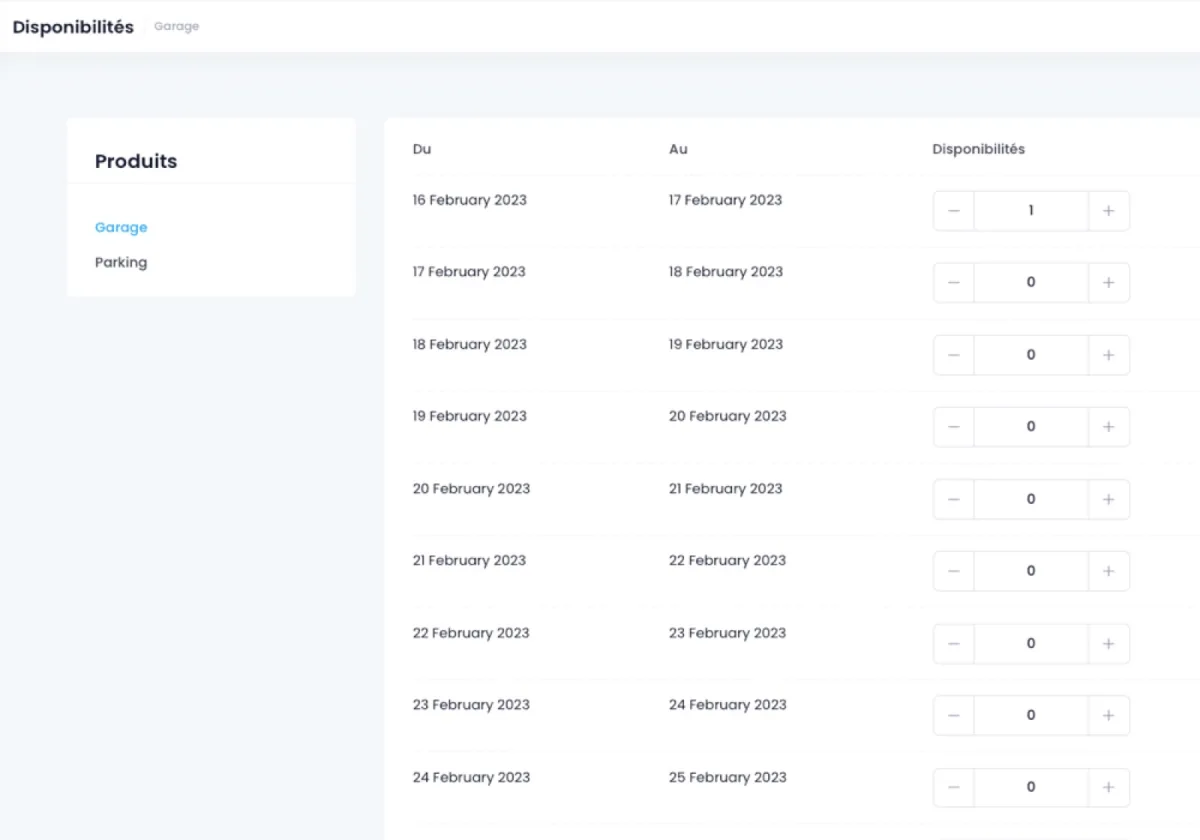Select the quantity field for 21 February 2023
This screenshot has height=840, width=1200.
[1031, 571]
